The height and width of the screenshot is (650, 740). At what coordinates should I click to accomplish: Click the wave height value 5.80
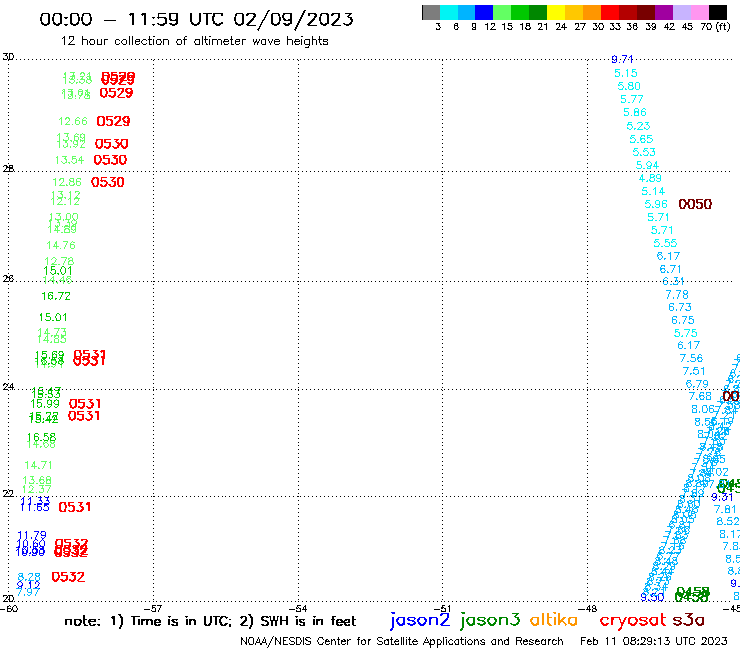629,86
